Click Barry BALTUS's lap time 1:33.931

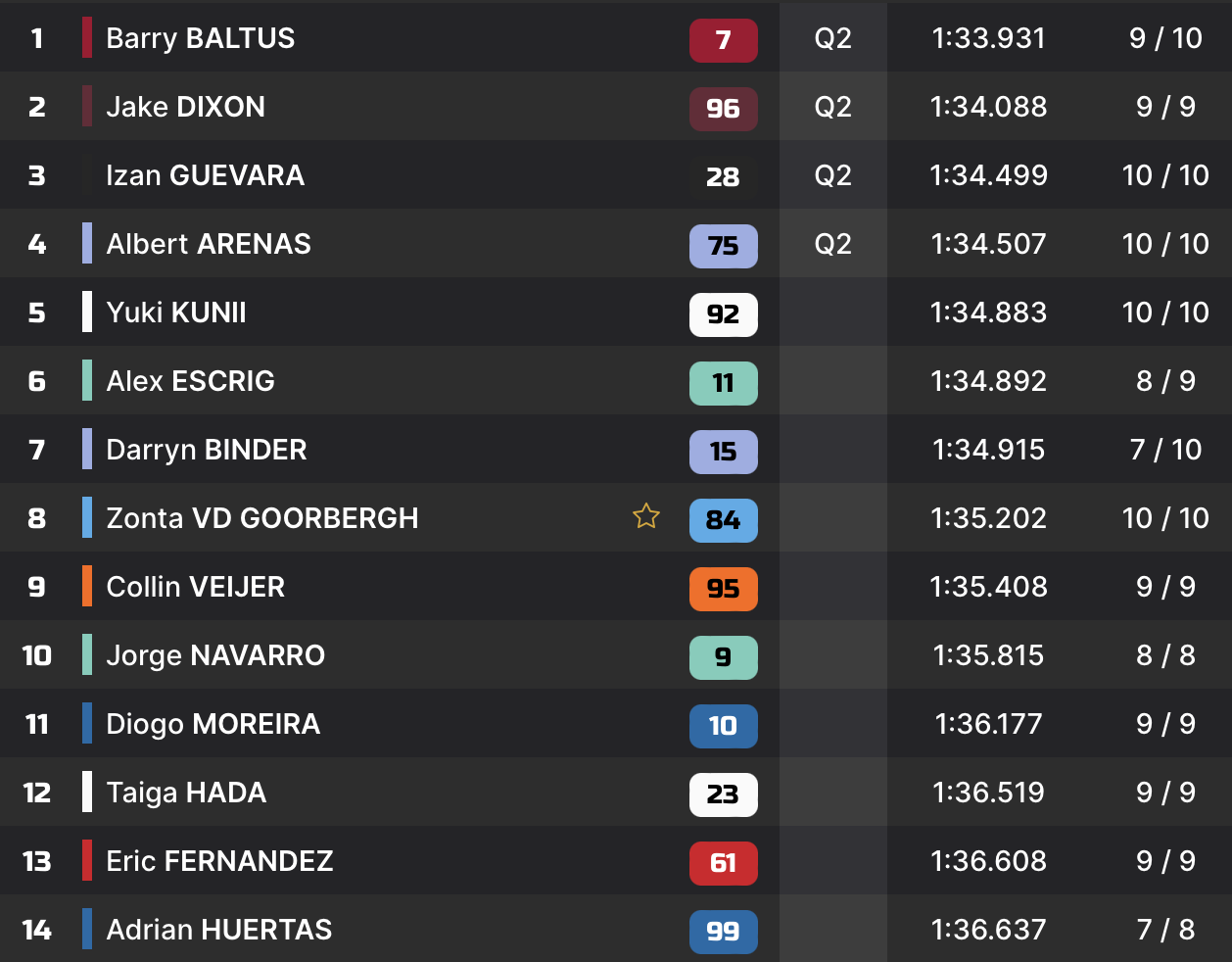988,38
